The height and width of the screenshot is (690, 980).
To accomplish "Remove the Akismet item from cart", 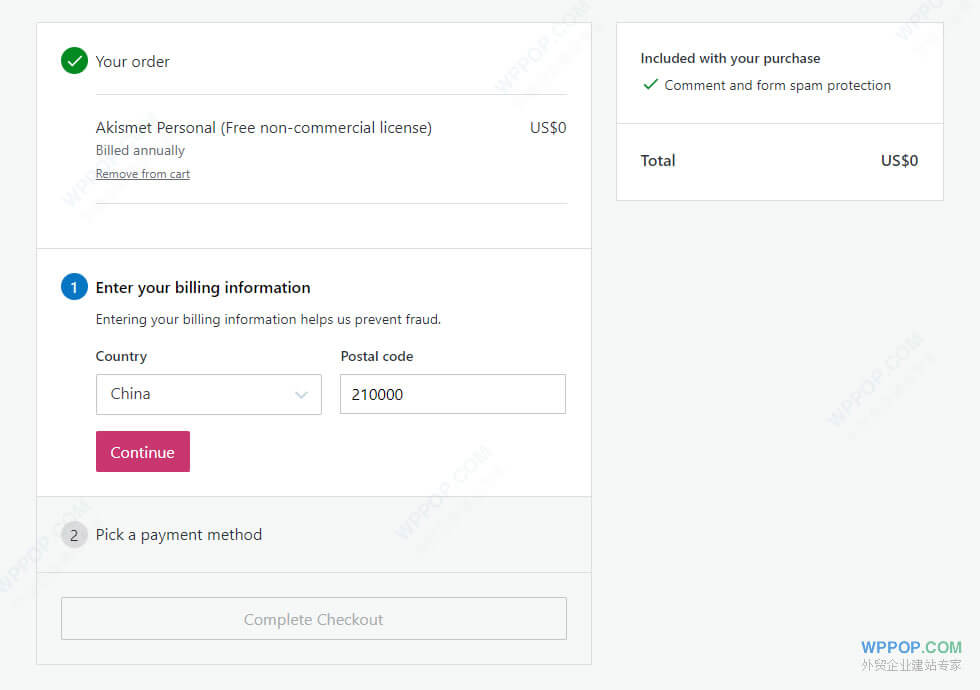I will click(142, 174).
